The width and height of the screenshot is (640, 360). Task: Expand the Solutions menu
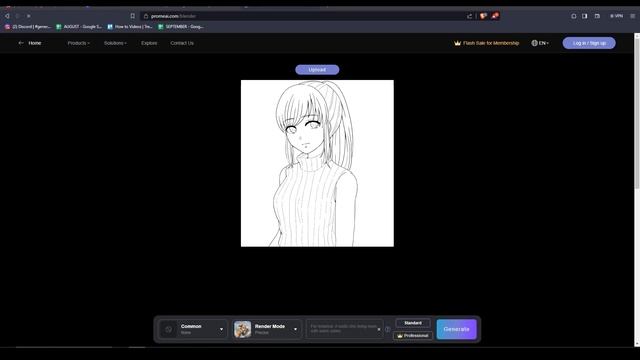pos(115,43)
